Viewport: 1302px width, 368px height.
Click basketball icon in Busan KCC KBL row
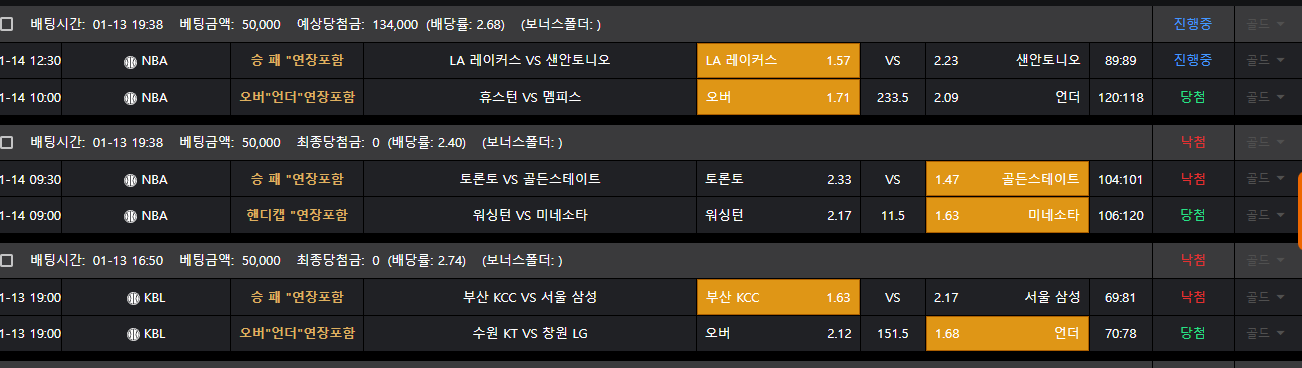[x=134, y=298]
